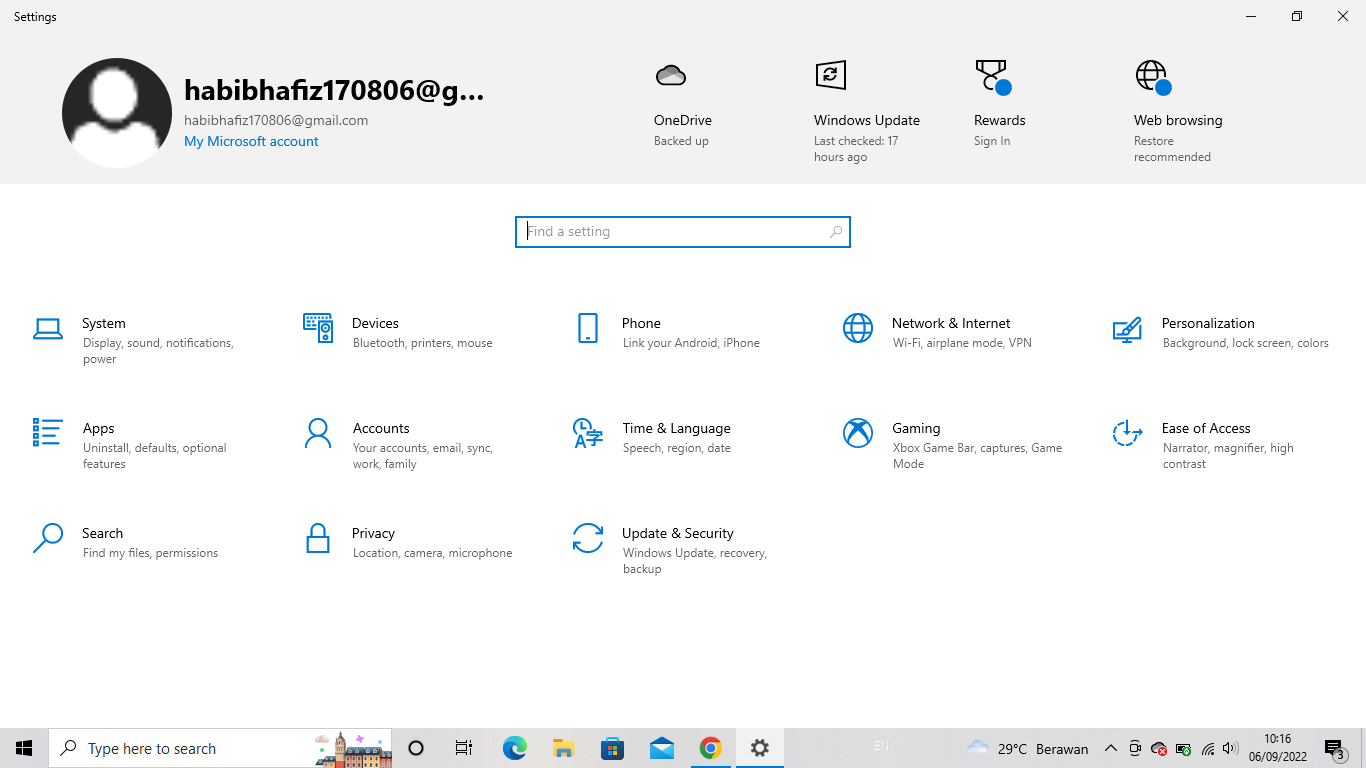Click the OneDrive error tray icon
This screenshot has width=1366, height=768.
pyautogui.click(x=1159, y=748)
